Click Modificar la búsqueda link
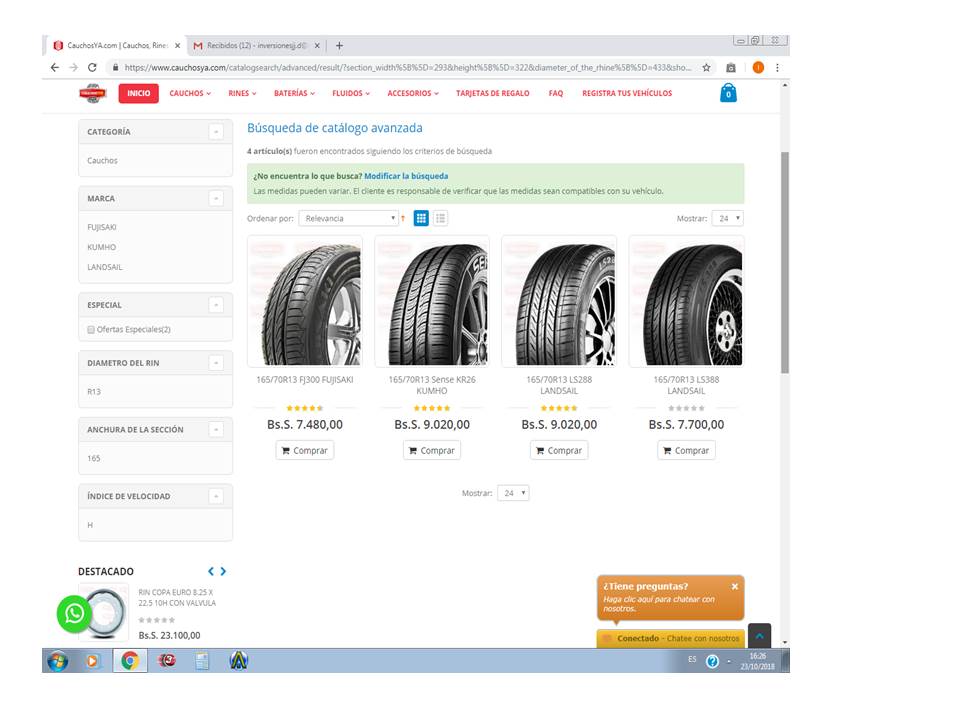960x720 pixels. [x=406, y=176]
